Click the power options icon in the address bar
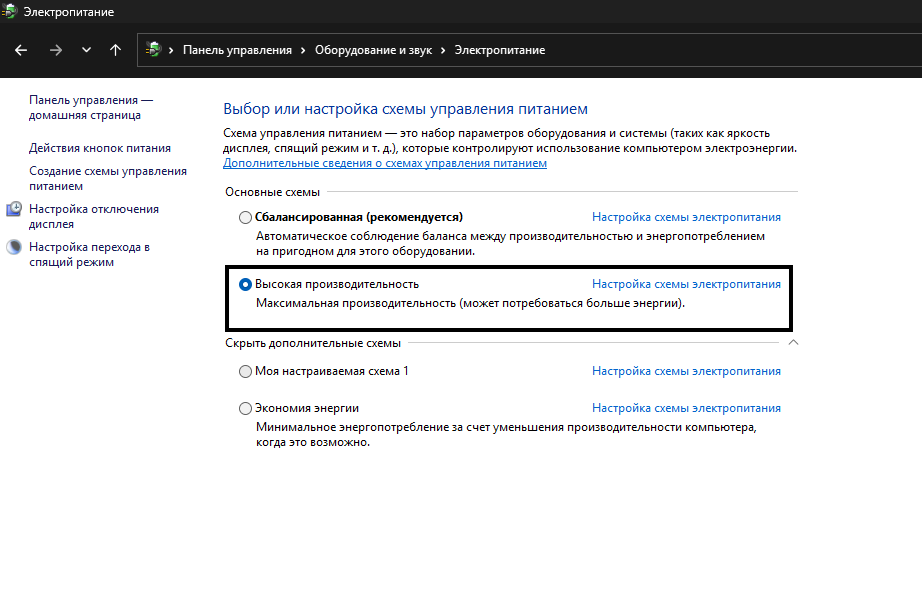 pyautogui.click(x=153, y=50)
